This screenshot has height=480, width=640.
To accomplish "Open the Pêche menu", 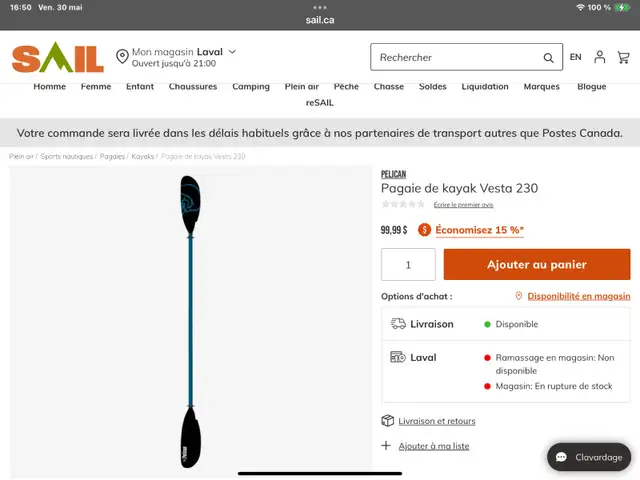I will (346, 87).
